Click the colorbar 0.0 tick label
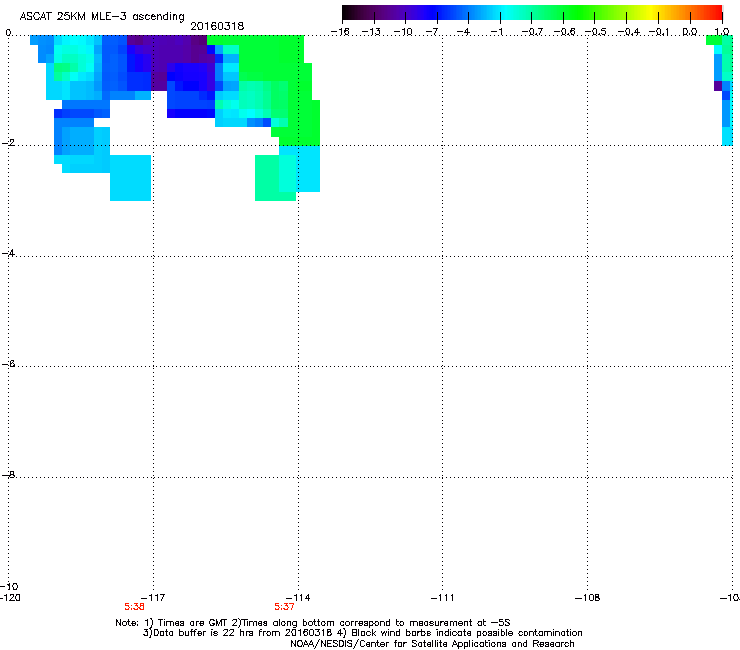 pos(690,32)
